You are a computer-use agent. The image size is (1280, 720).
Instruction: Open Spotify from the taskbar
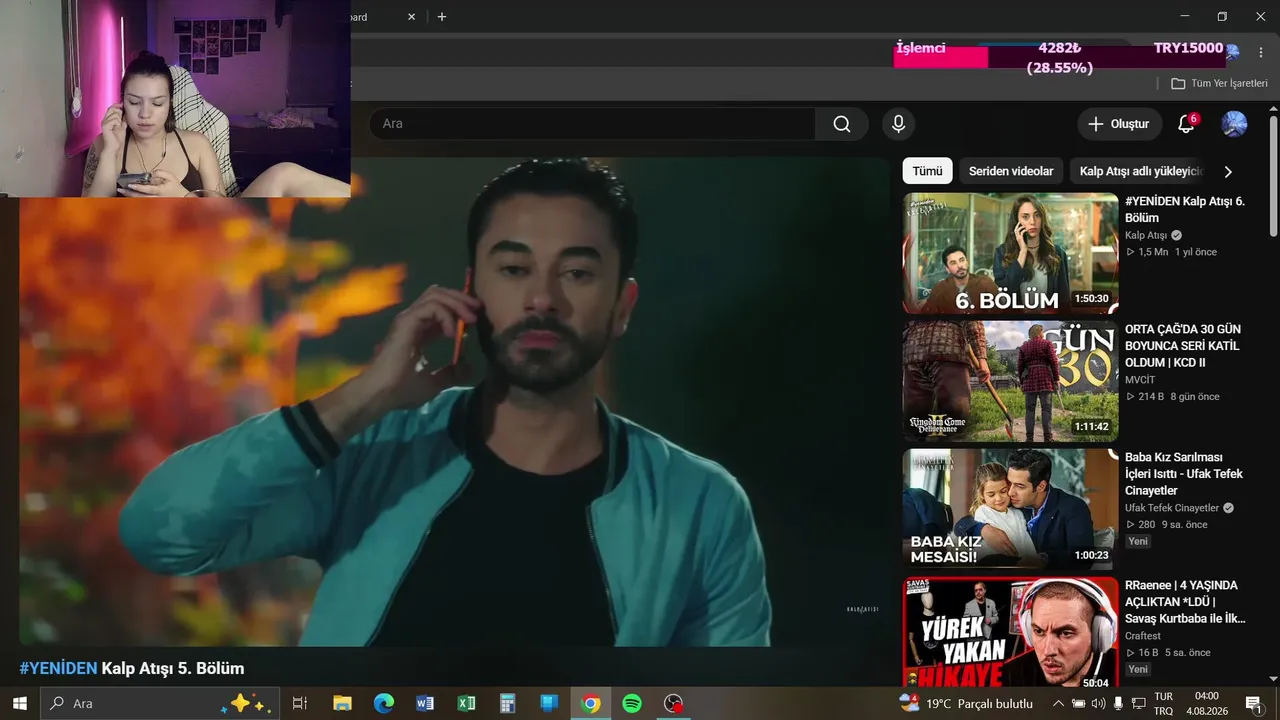click(x=632, y=703)
